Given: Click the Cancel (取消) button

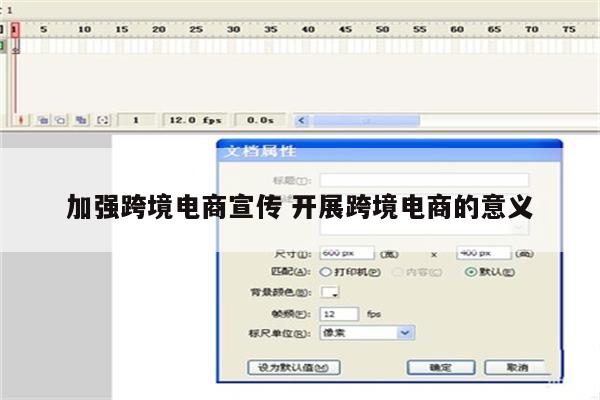Looking at the screenshot, I should click(517, 367).
